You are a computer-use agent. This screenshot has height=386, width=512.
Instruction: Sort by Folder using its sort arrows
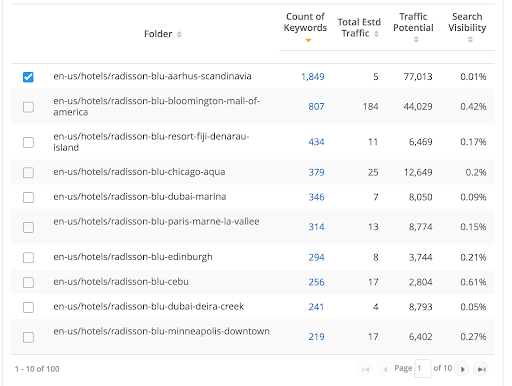tap(179, 34)
